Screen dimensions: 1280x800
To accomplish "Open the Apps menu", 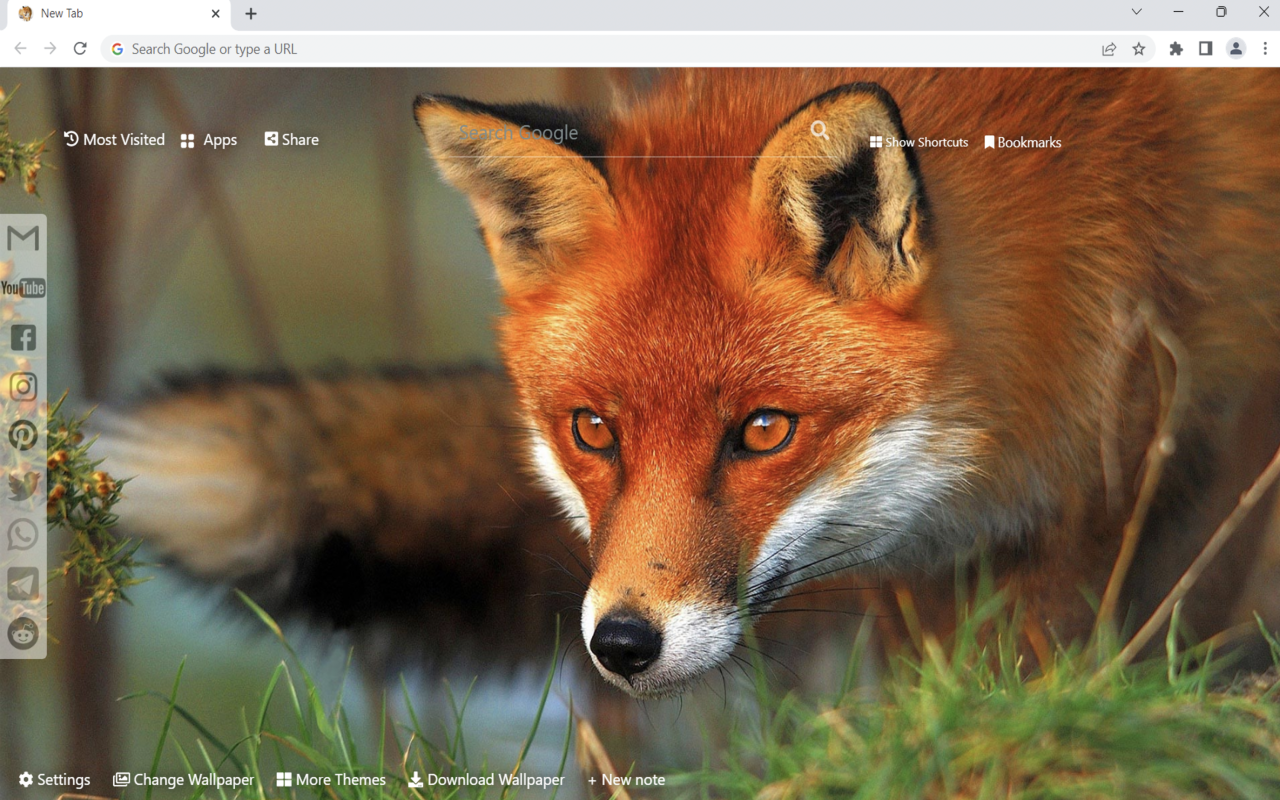I will click(x=209, y=140).
